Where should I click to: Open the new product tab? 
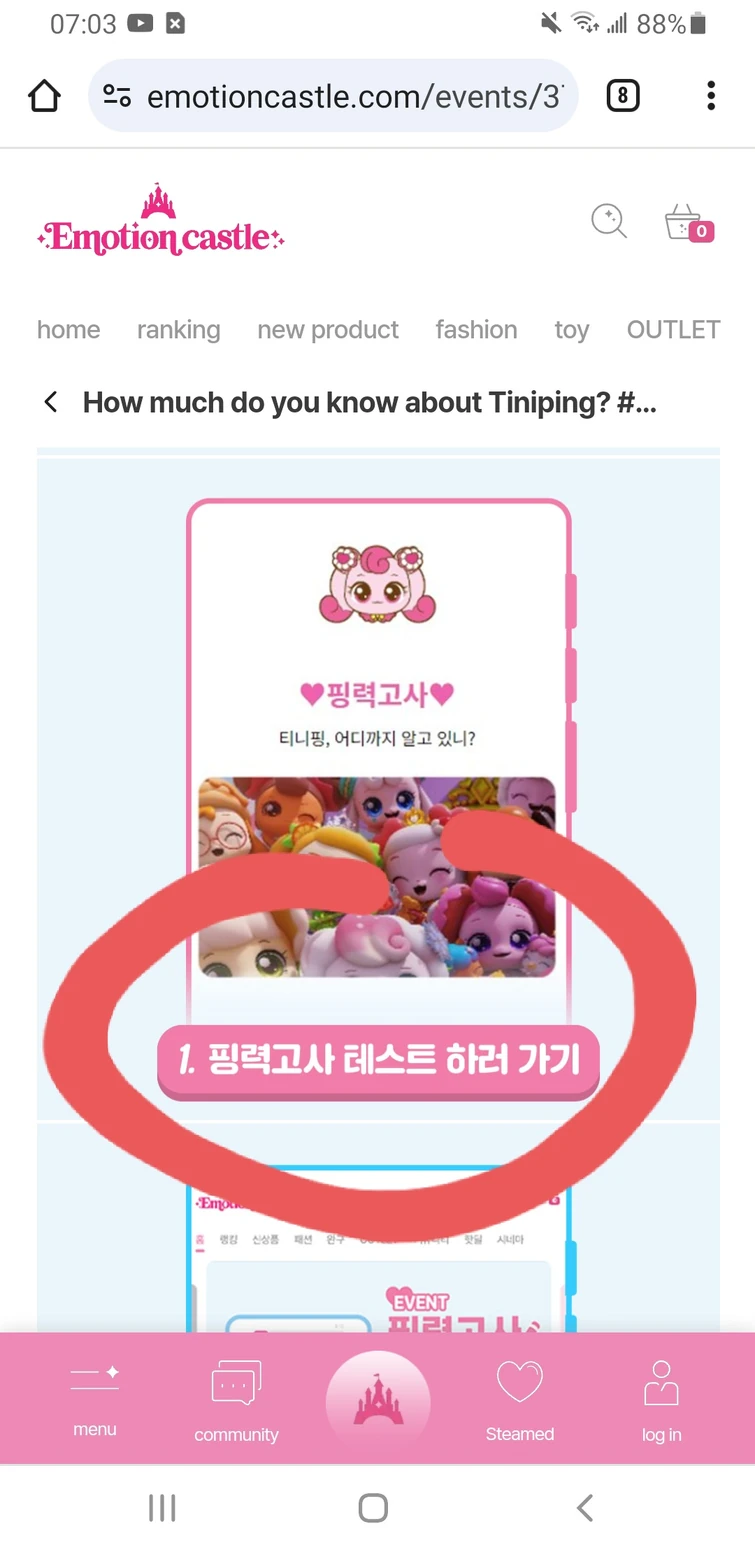pyautogui.click(x=328, y=329)
